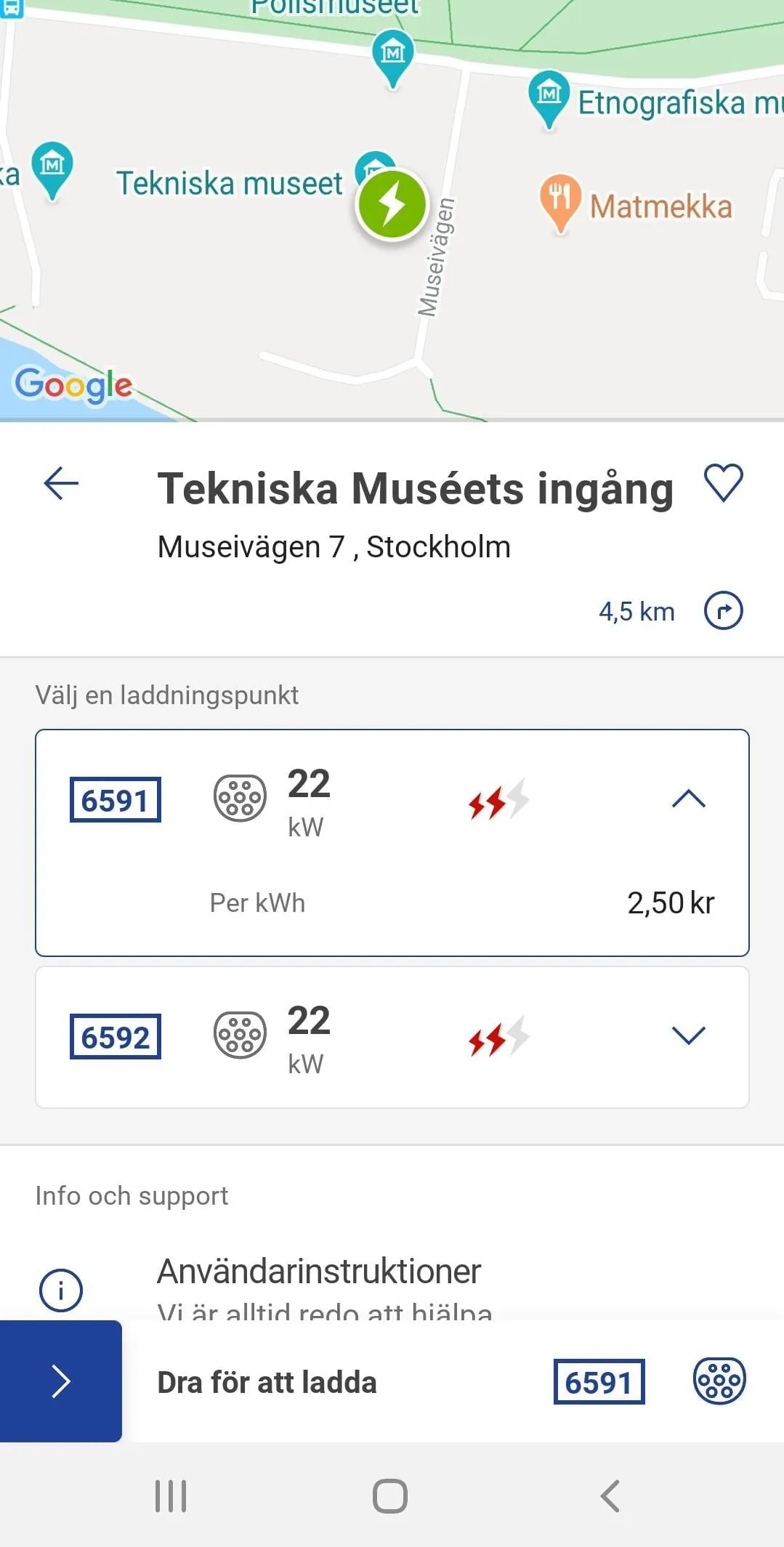Tap the 4,5 km distance text
This screenshot has height=1547, width=784.
[x=637, y=612]
